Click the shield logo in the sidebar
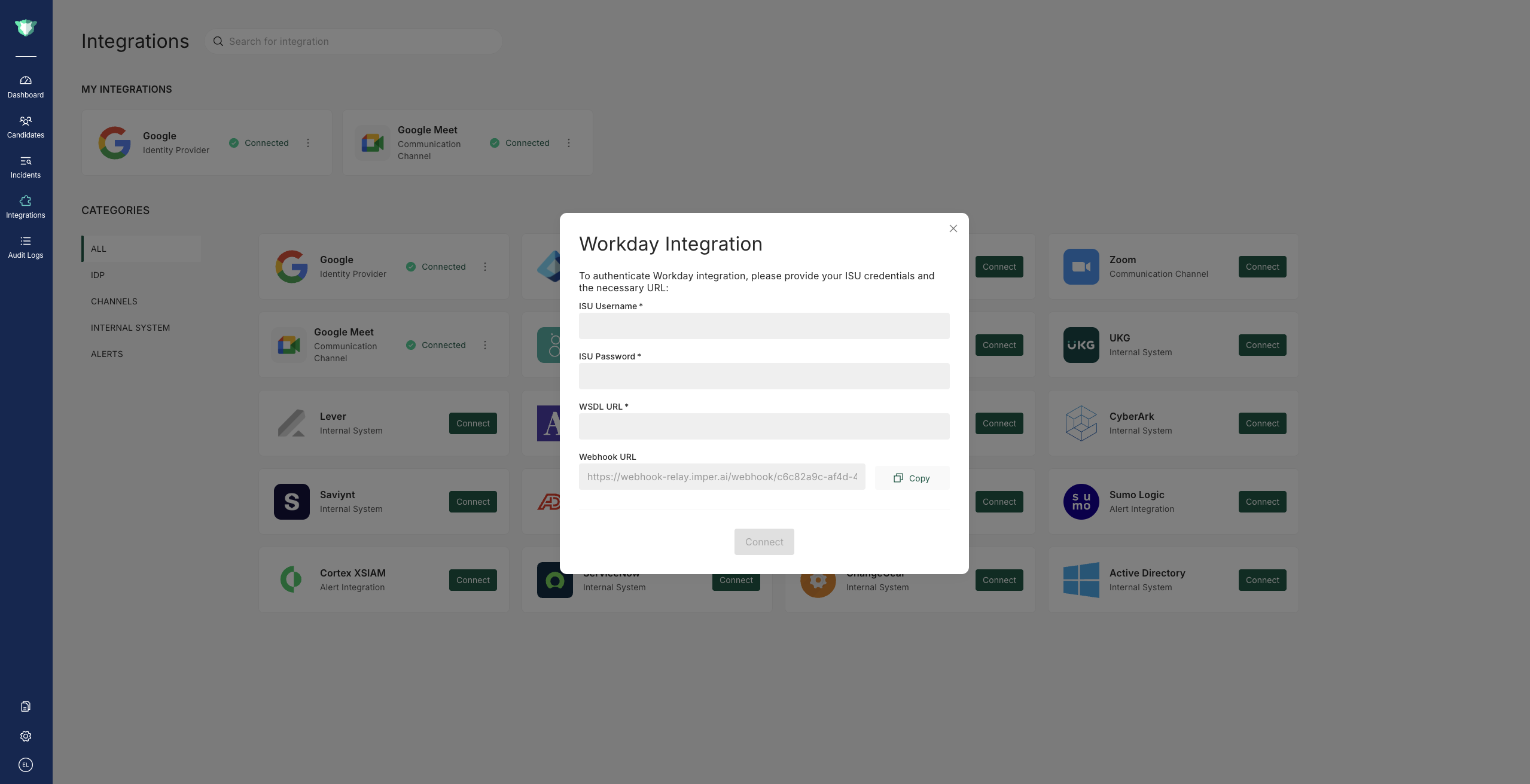1530x784 pixels. click(26, 28)
